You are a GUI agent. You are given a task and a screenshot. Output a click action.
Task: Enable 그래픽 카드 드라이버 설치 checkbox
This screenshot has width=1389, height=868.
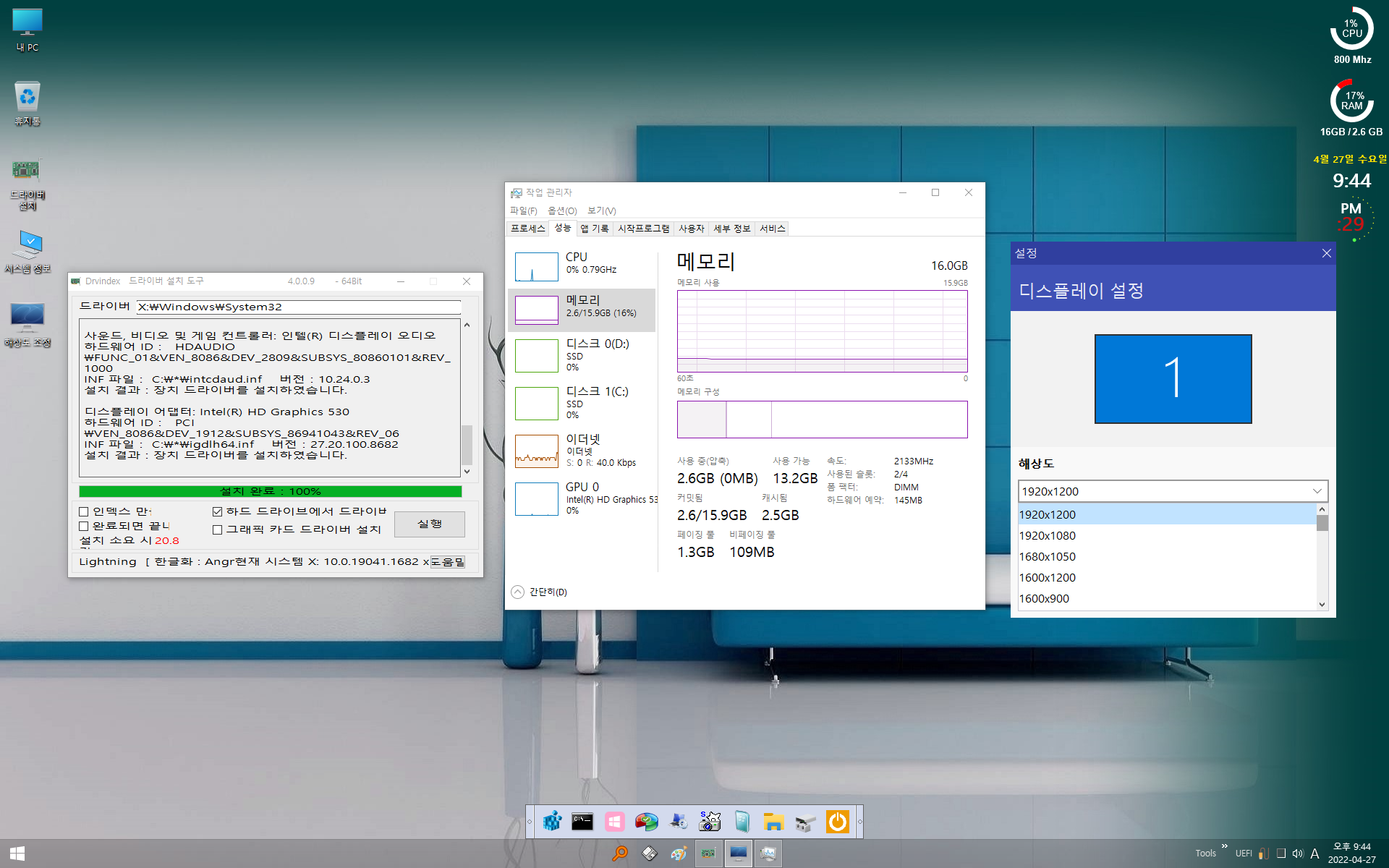[217, 529]
